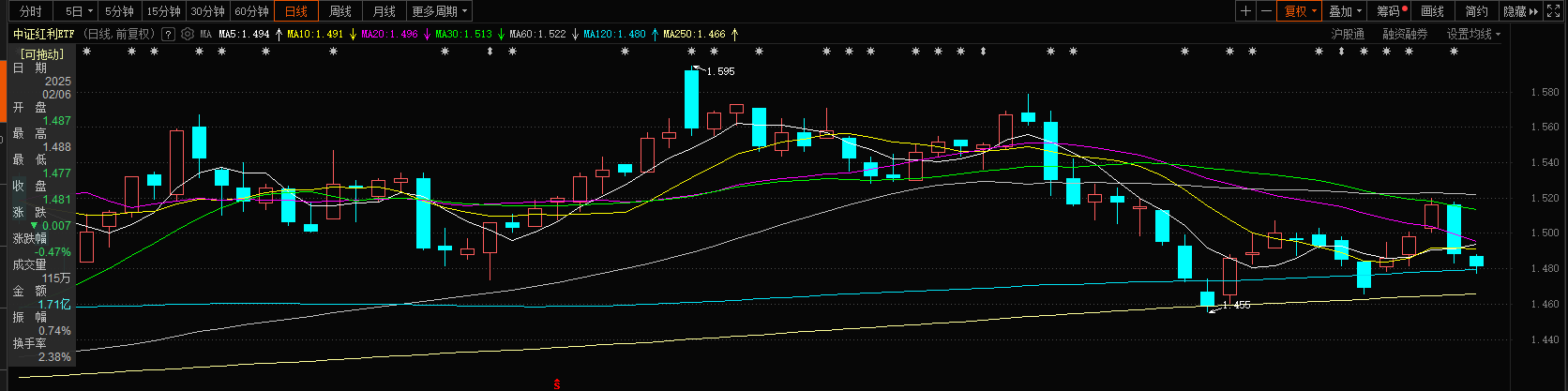Switch to the 60分钟 period tab
The width and height of the screenshot is (1568, 391).
coord(252,11)
